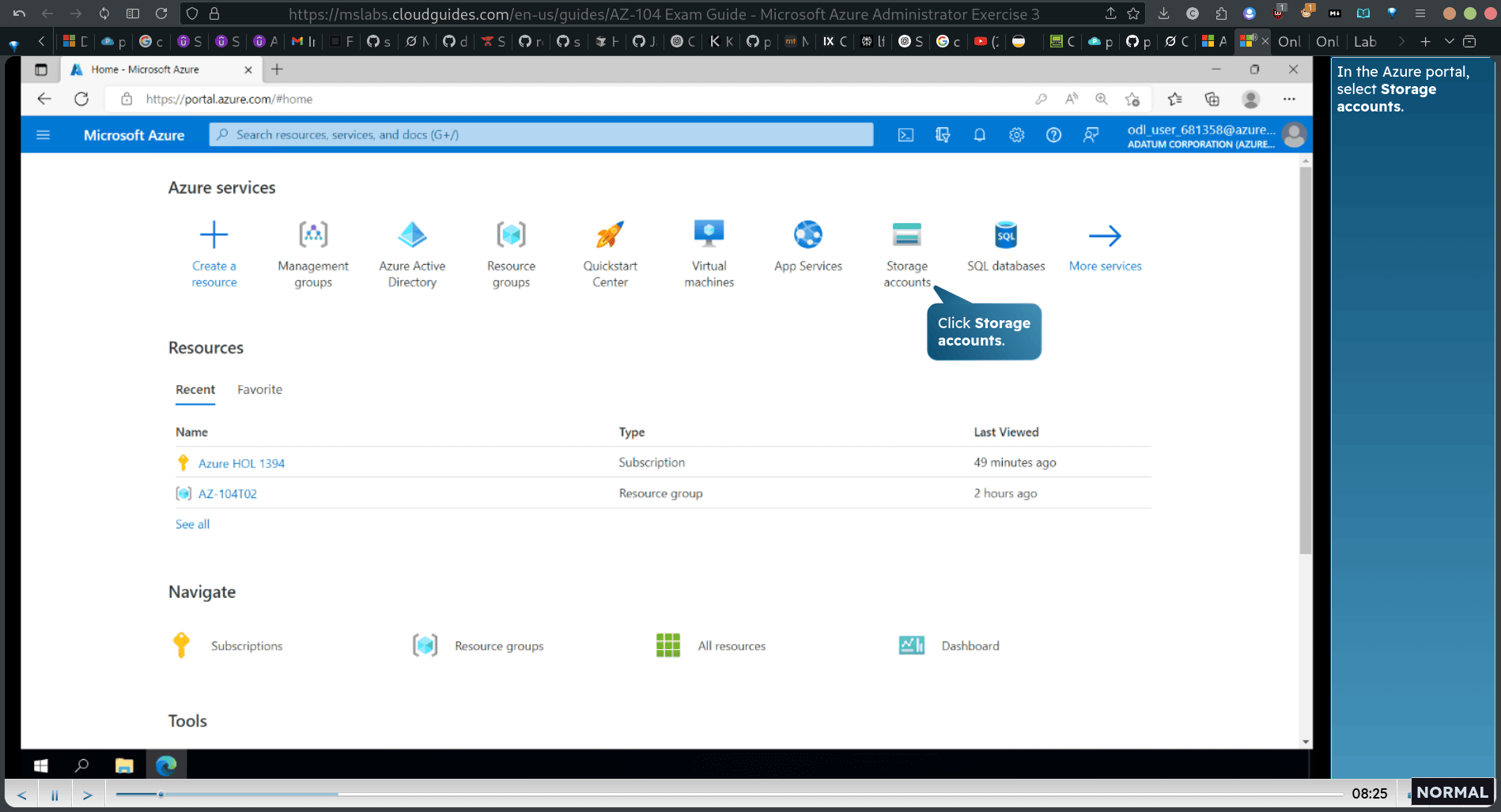Open the Azure portal hamburger menu
Screen dimensions: 1501x812
(43, 135)
